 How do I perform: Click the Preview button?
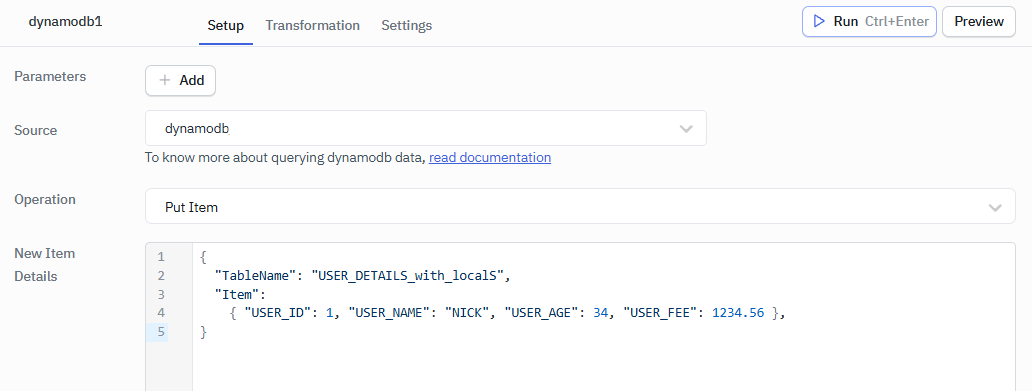coord(979,22)
